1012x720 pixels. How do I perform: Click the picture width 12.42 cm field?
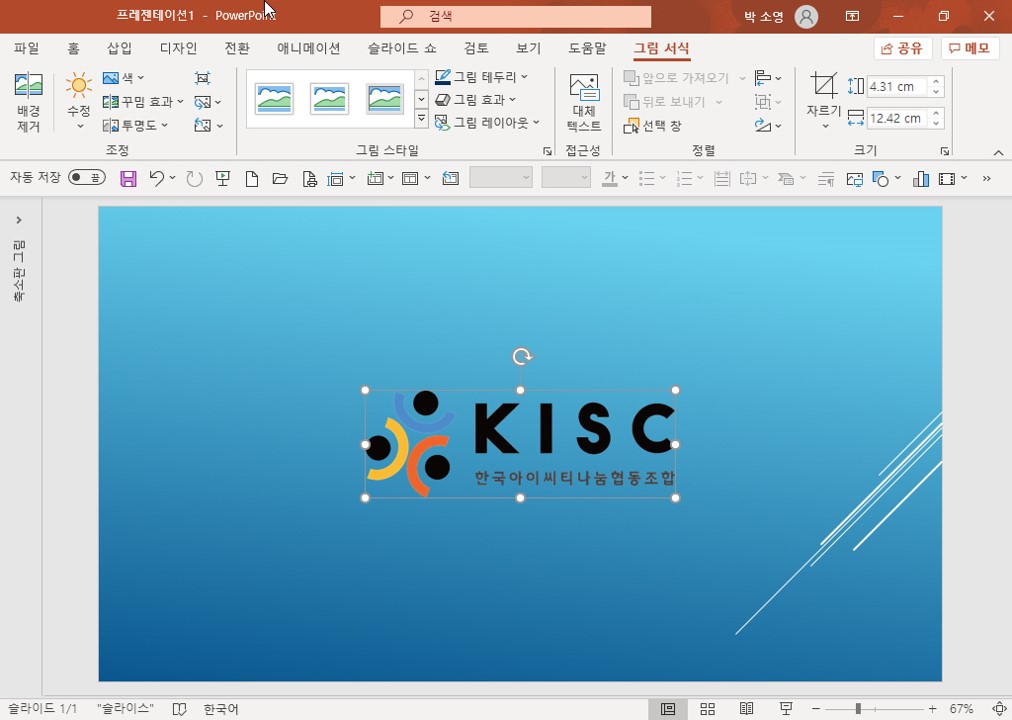click(897, 118)
